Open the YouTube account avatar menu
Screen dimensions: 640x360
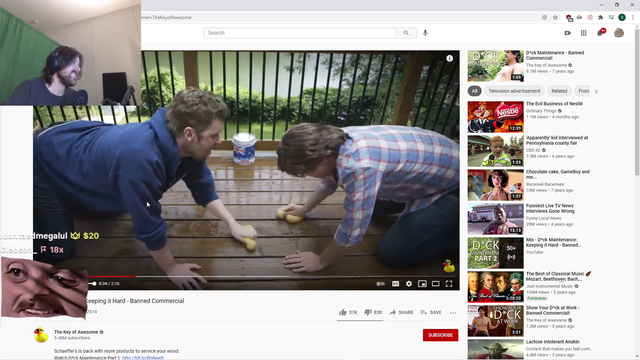619,33
